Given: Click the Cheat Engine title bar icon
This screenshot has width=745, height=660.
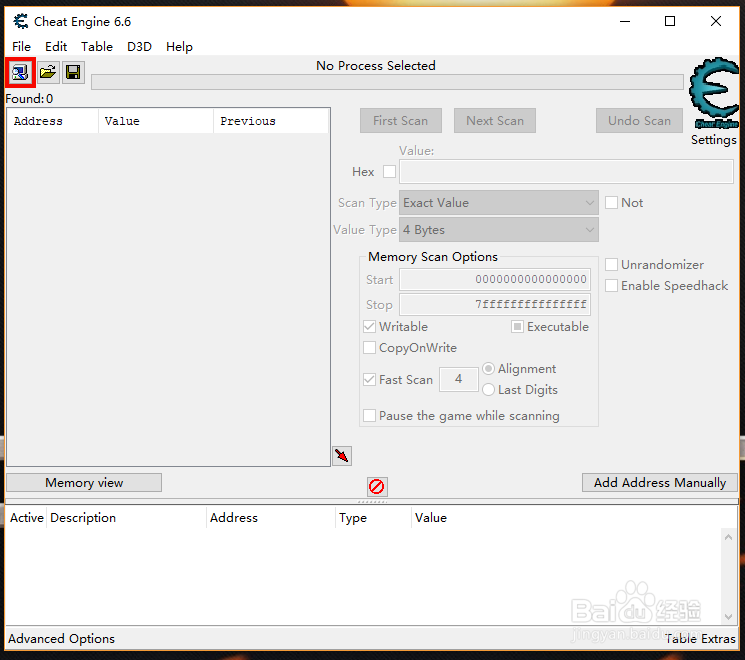Looking at the screenshot, I should tap(20, 21).
